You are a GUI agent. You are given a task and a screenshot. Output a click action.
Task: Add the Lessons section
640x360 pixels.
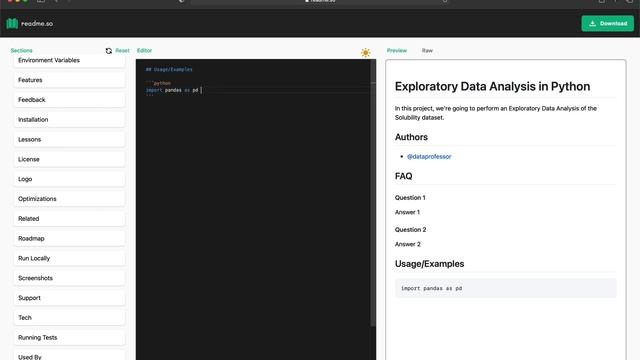69,139
